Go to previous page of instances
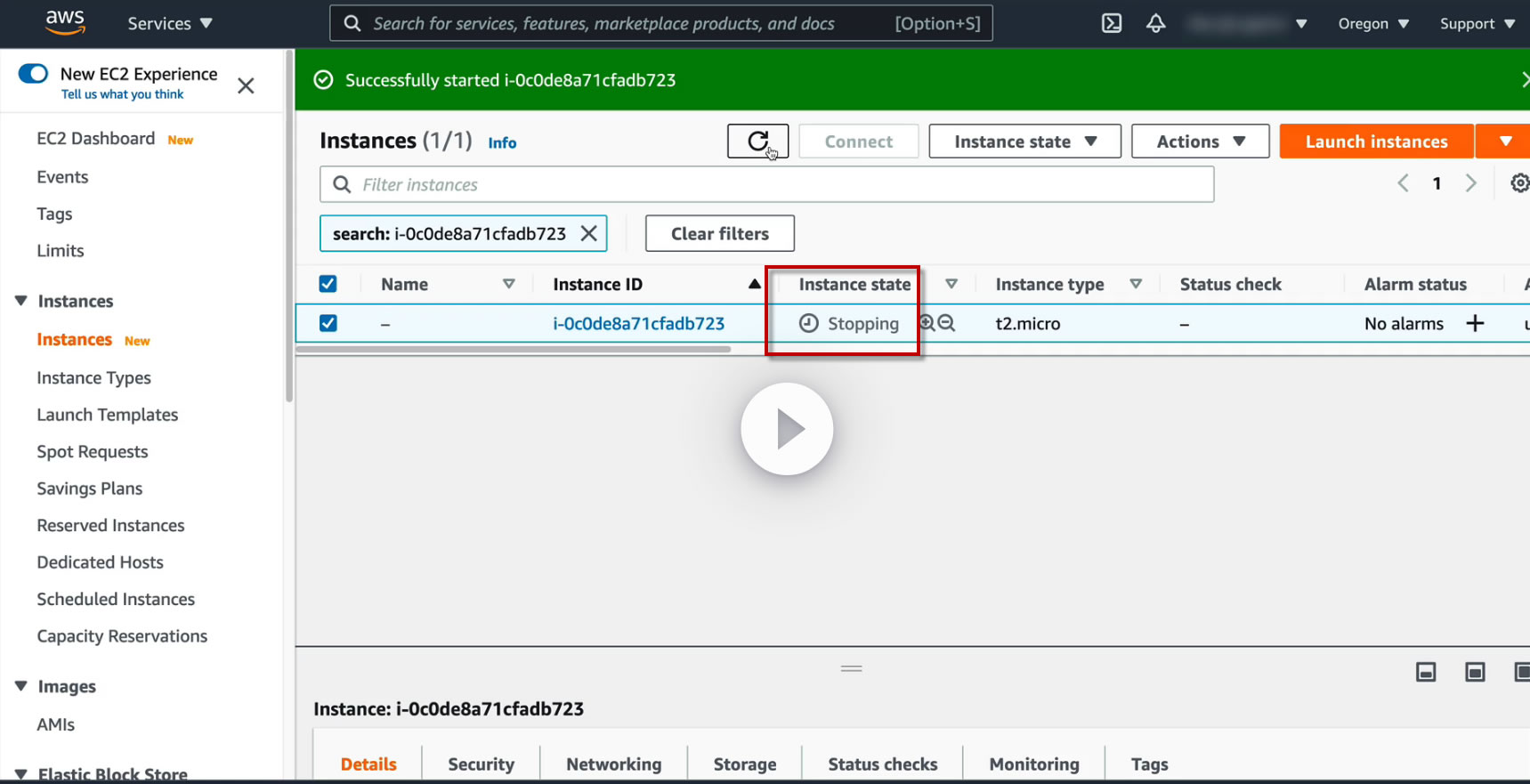The image size is (1530, 784). click(1403, 183)
